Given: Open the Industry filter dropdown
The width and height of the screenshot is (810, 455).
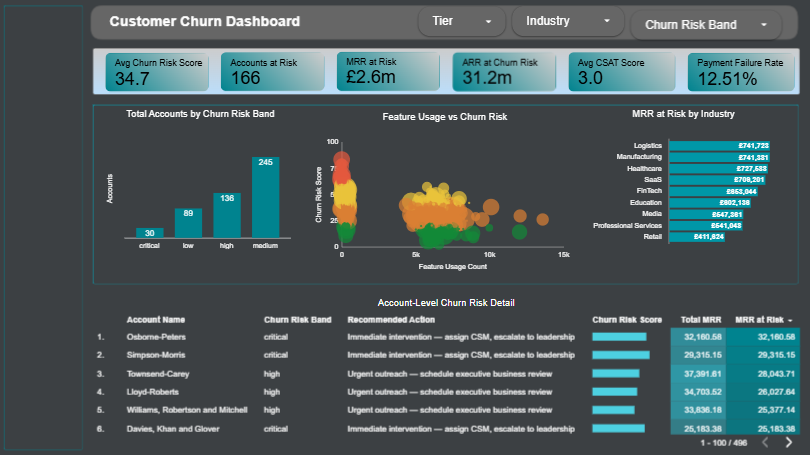Looking at the screenshot, I should pyautogui.click(x=568, y=21).
